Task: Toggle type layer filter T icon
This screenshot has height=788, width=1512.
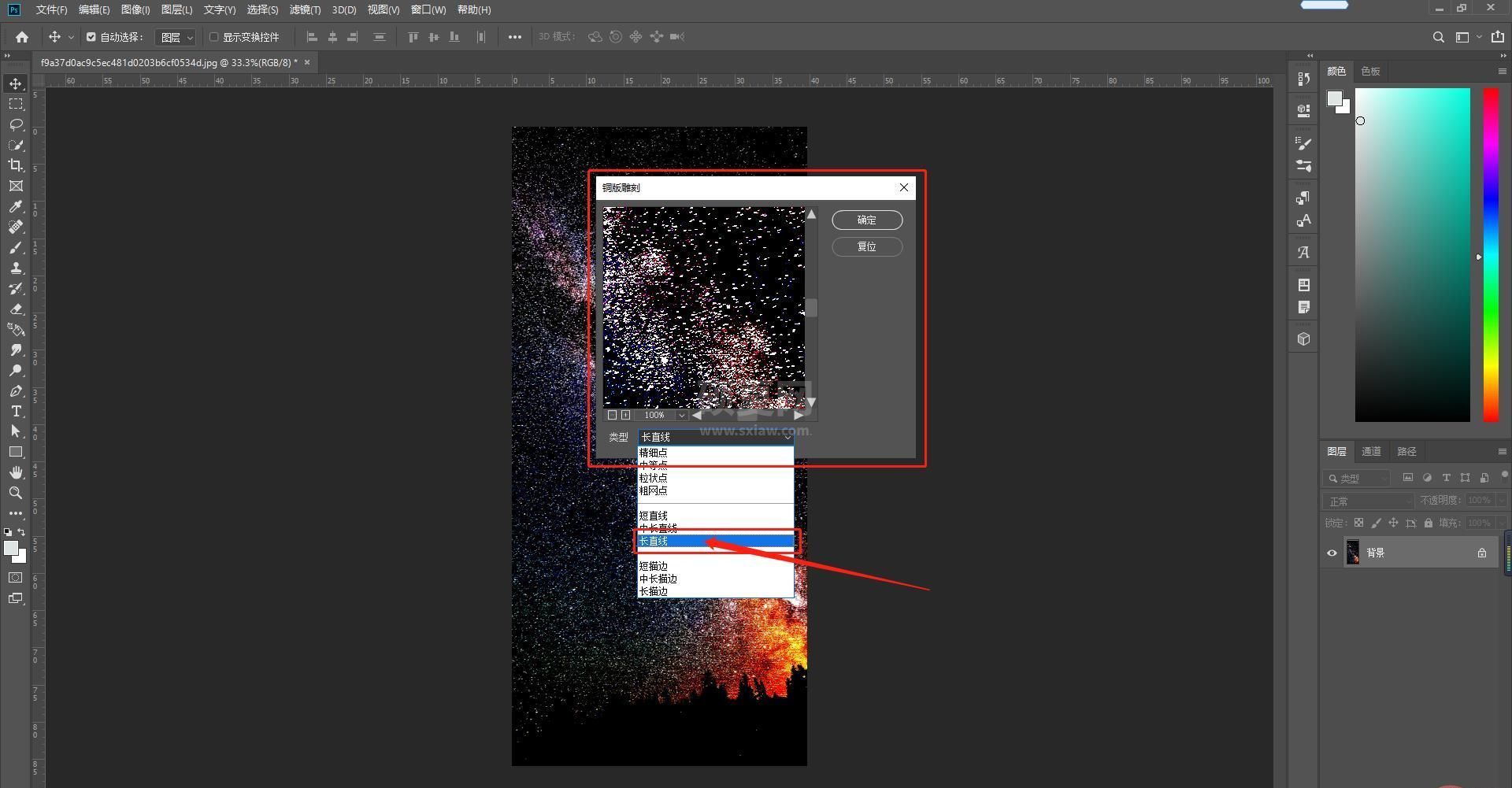Action: pyautogui.click(x=1446, y=477)
